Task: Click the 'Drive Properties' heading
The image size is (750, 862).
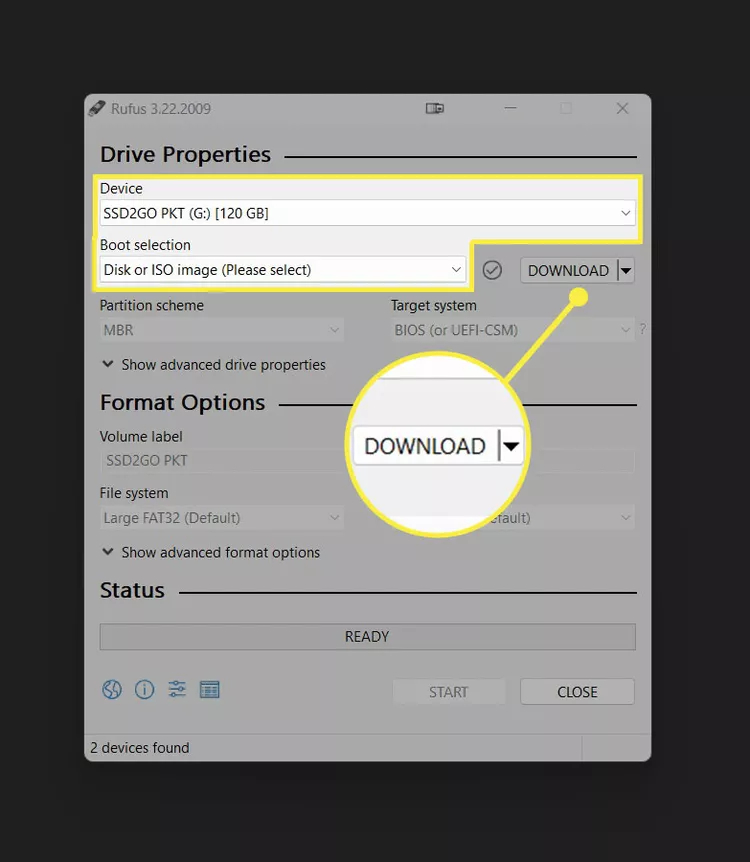Action: pos(185,154)
